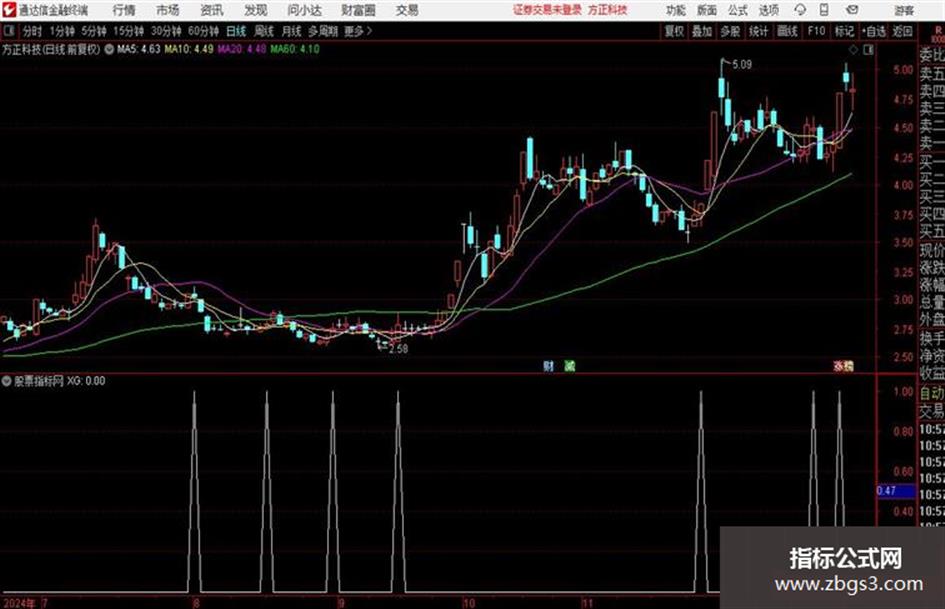The height and width of the screenshot is (609, 945).
Task: Click the 叠加 overlay toolbar button
Action: (x=702, y=31)
